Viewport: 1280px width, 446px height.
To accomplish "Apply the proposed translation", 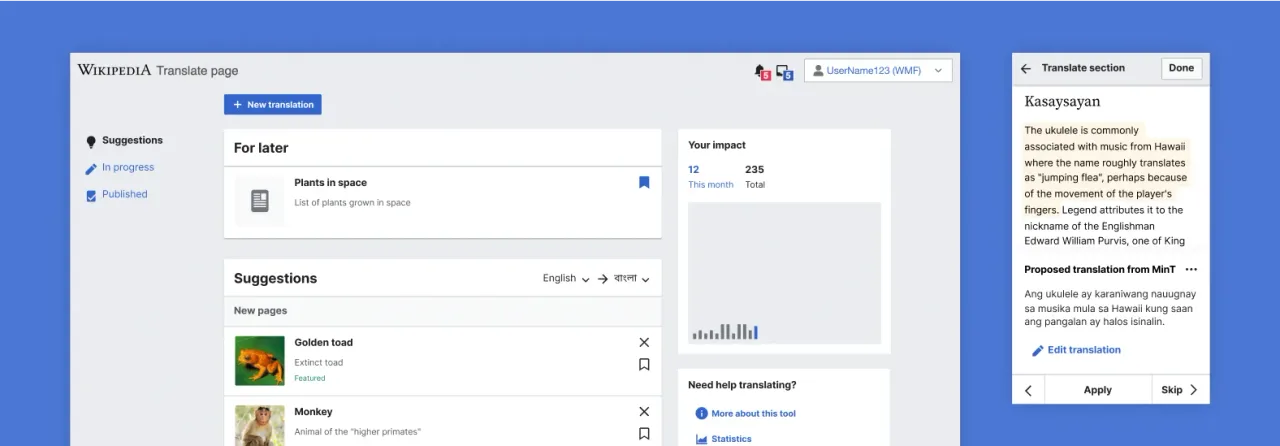I will coord(1098,390).
